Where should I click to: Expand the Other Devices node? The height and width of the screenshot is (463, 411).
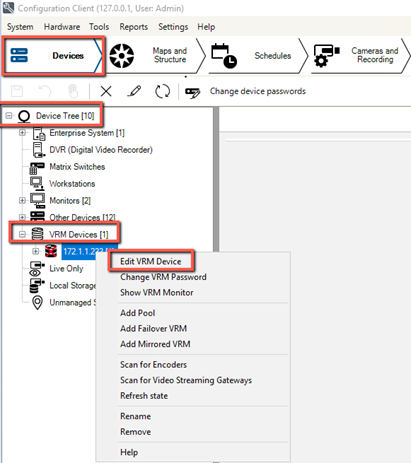pyautogui.click(x=22, y=217)
